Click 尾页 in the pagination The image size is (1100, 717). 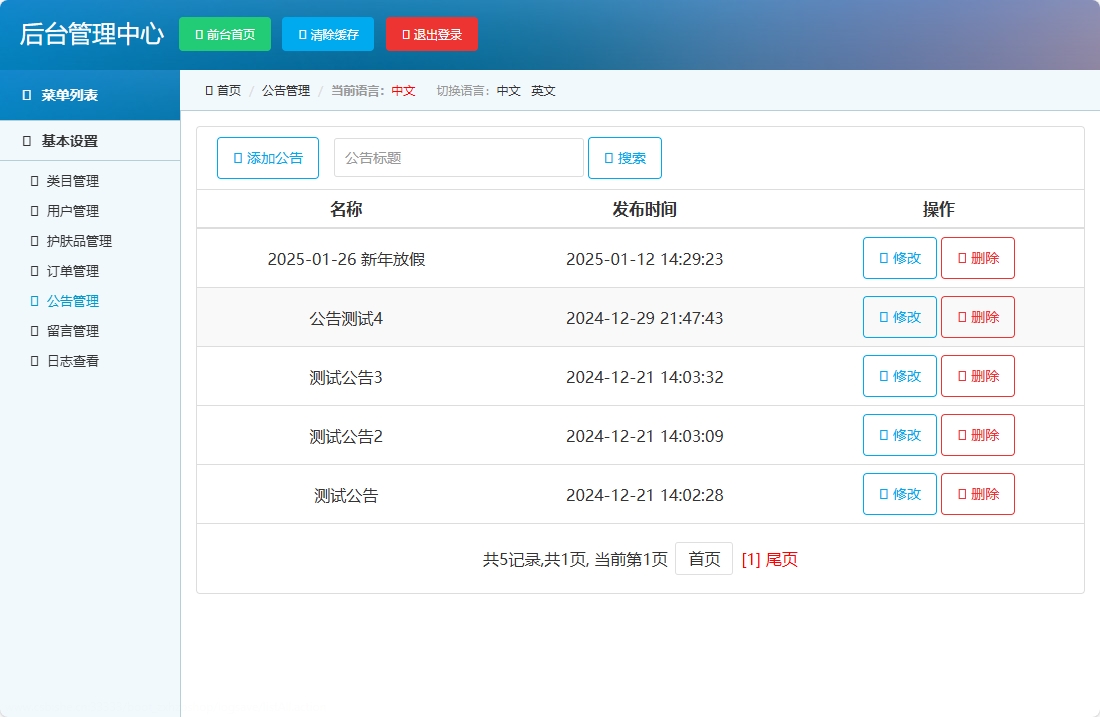tap(781, 559)
